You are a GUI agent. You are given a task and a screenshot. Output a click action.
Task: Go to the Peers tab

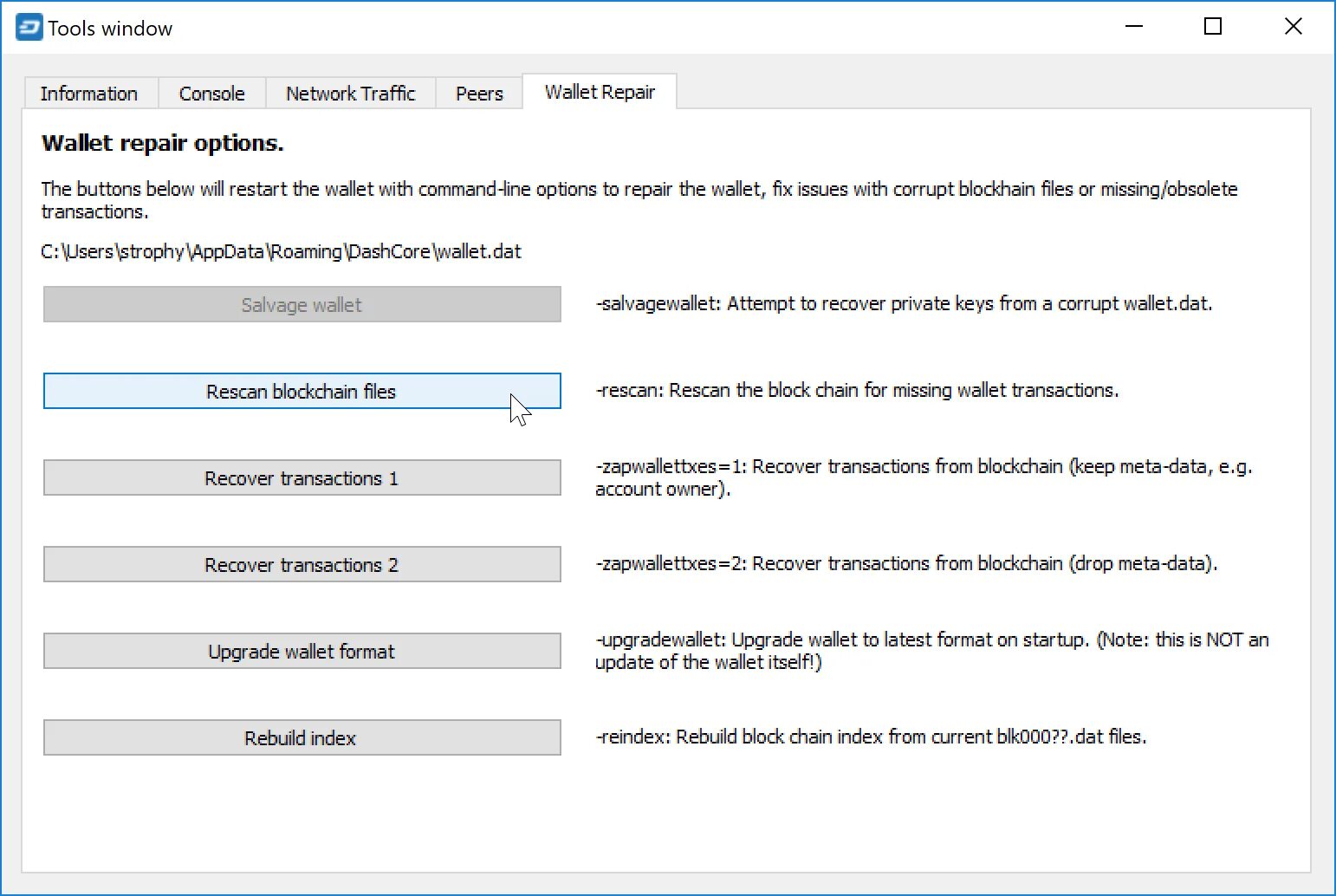pos(479,94)
